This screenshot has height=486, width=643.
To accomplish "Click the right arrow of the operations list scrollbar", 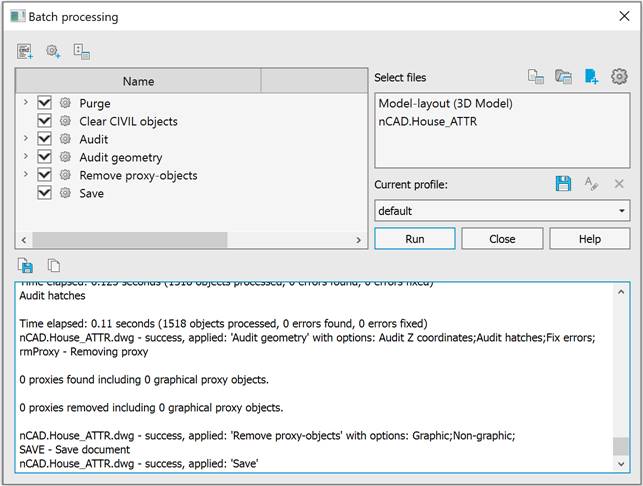I will click(358, 240).
